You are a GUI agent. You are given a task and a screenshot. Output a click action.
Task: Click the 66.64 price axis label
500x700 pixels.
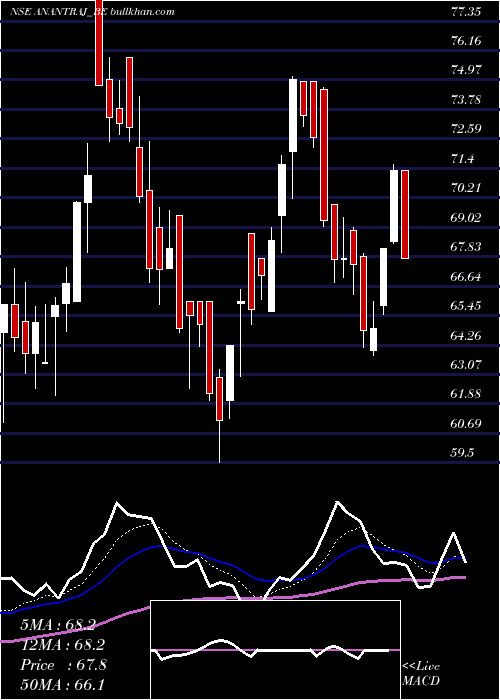466,277
